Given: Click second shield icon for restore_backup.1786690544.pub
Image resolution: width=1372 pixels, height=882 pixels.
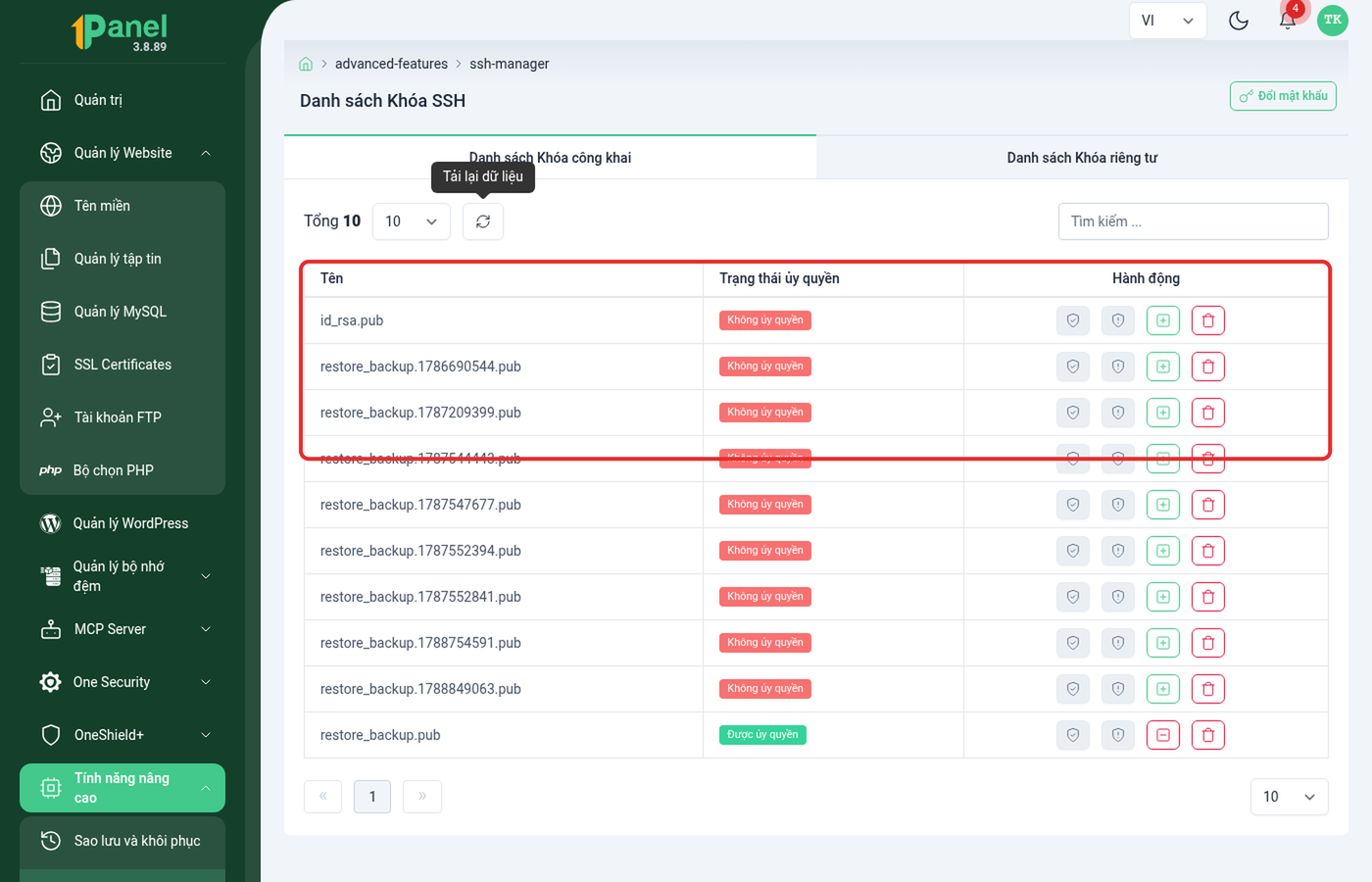Looking at the screenshot, I should click(1118, 367).
